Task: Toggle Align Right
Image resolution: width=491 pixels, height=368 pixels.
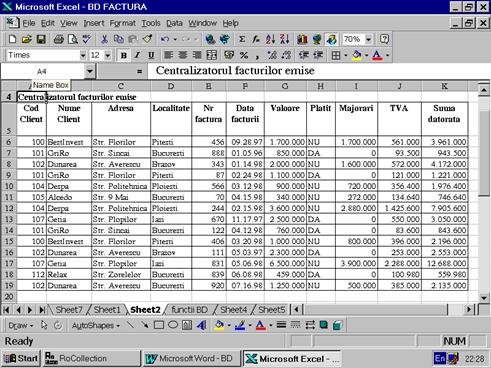Action: [x=197, y=55]
